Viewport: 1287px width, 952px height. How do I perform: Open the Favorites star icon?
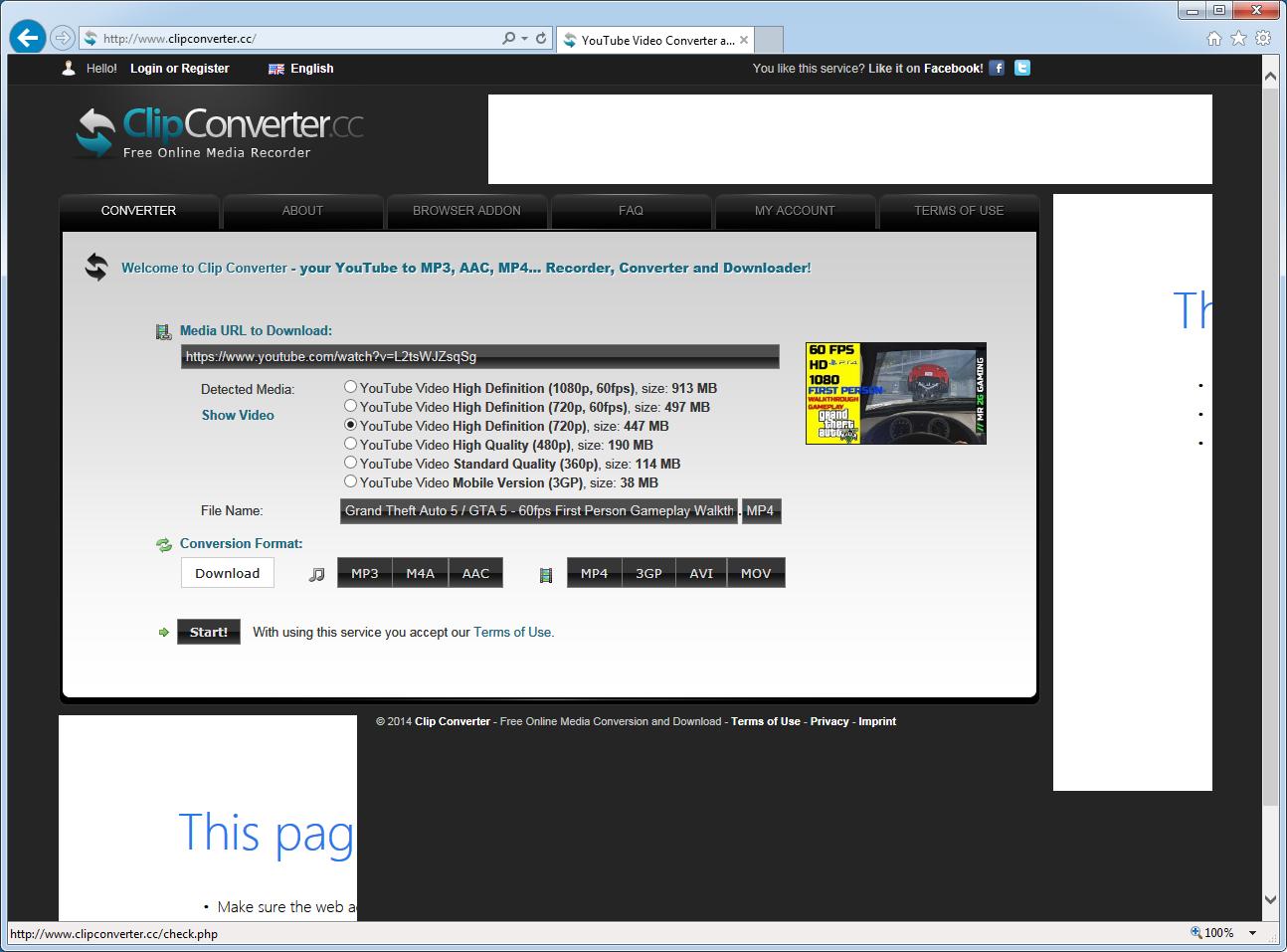click(1238, 39)
